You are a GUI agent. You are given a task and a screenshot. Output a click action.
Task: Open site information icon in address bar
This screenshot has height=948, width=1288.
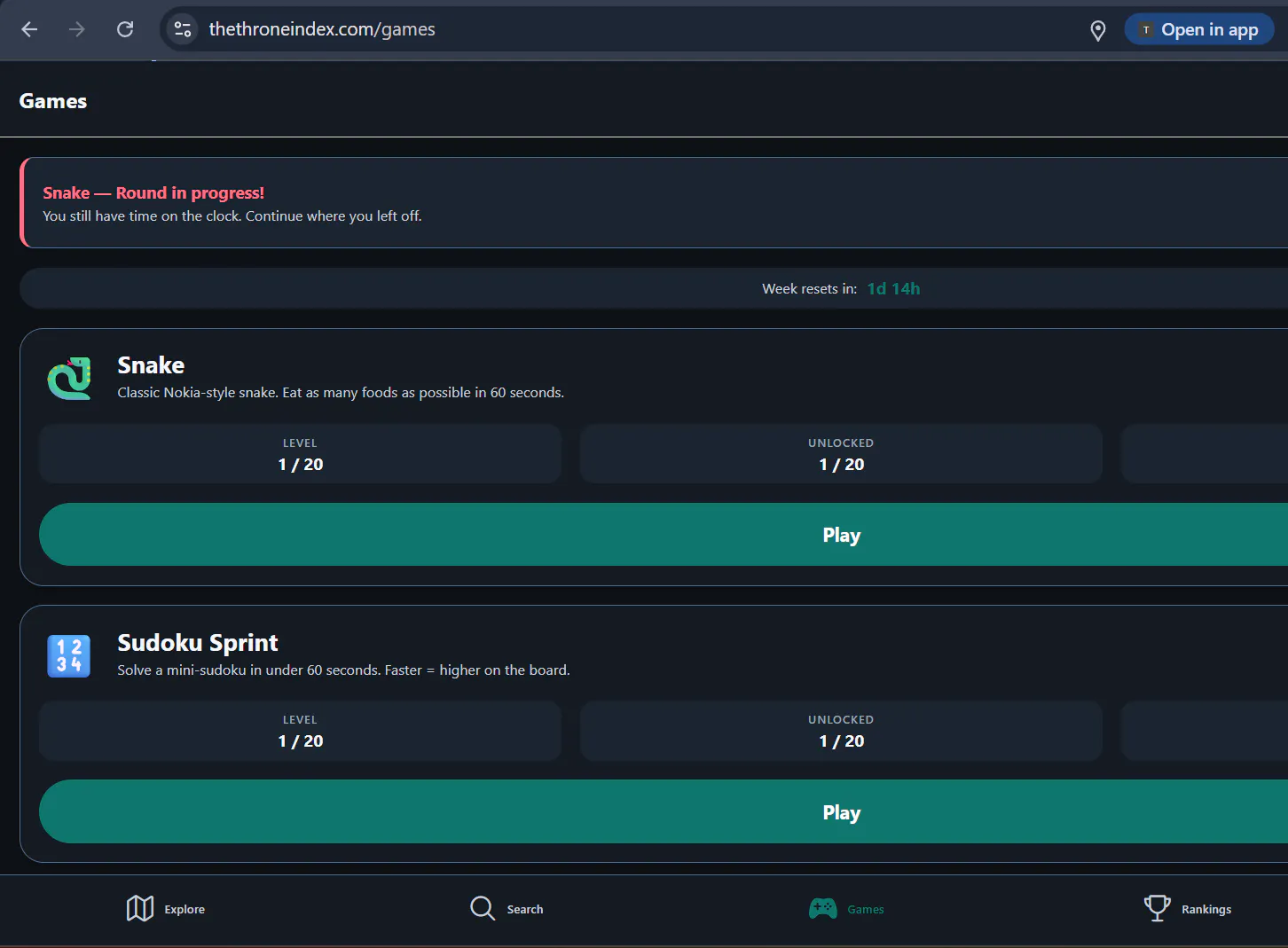coord(183,29)
